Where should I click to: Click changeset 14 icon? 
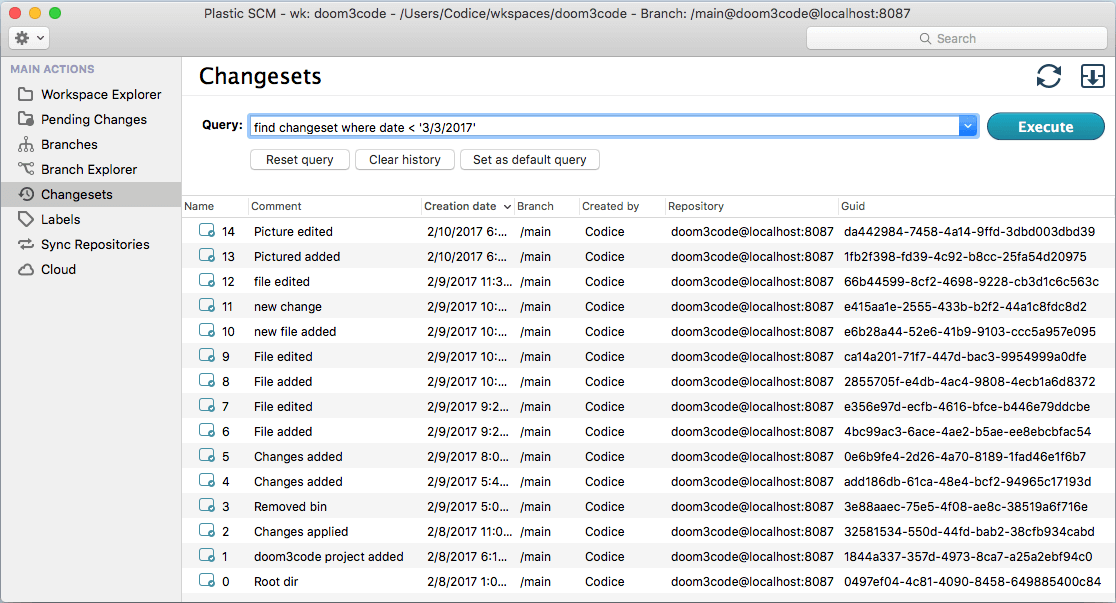coord(206,230)
